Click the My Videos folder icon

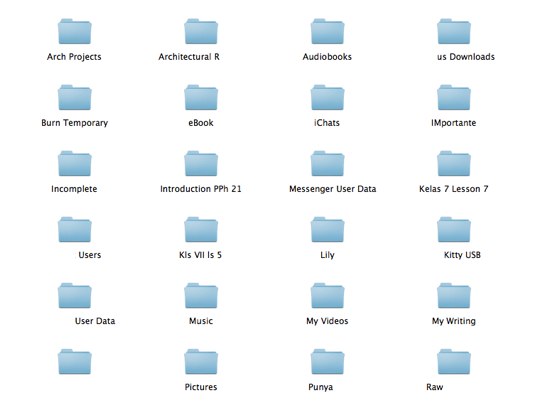(327, 296)
